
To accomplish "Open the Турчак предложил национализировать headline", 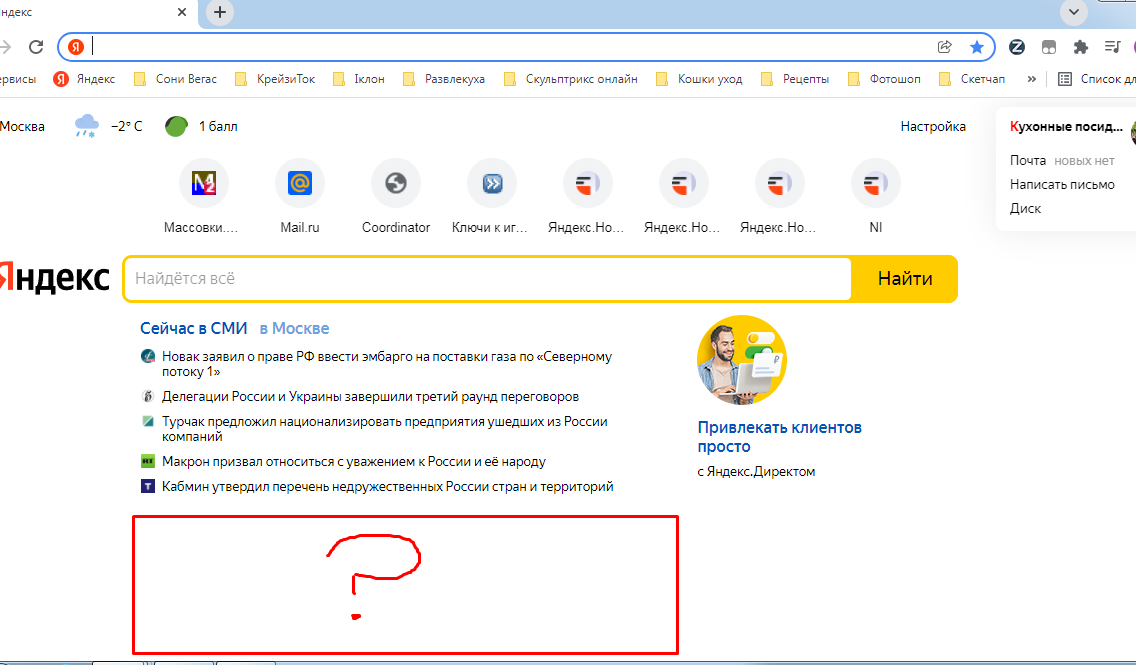I will (385, 429).
